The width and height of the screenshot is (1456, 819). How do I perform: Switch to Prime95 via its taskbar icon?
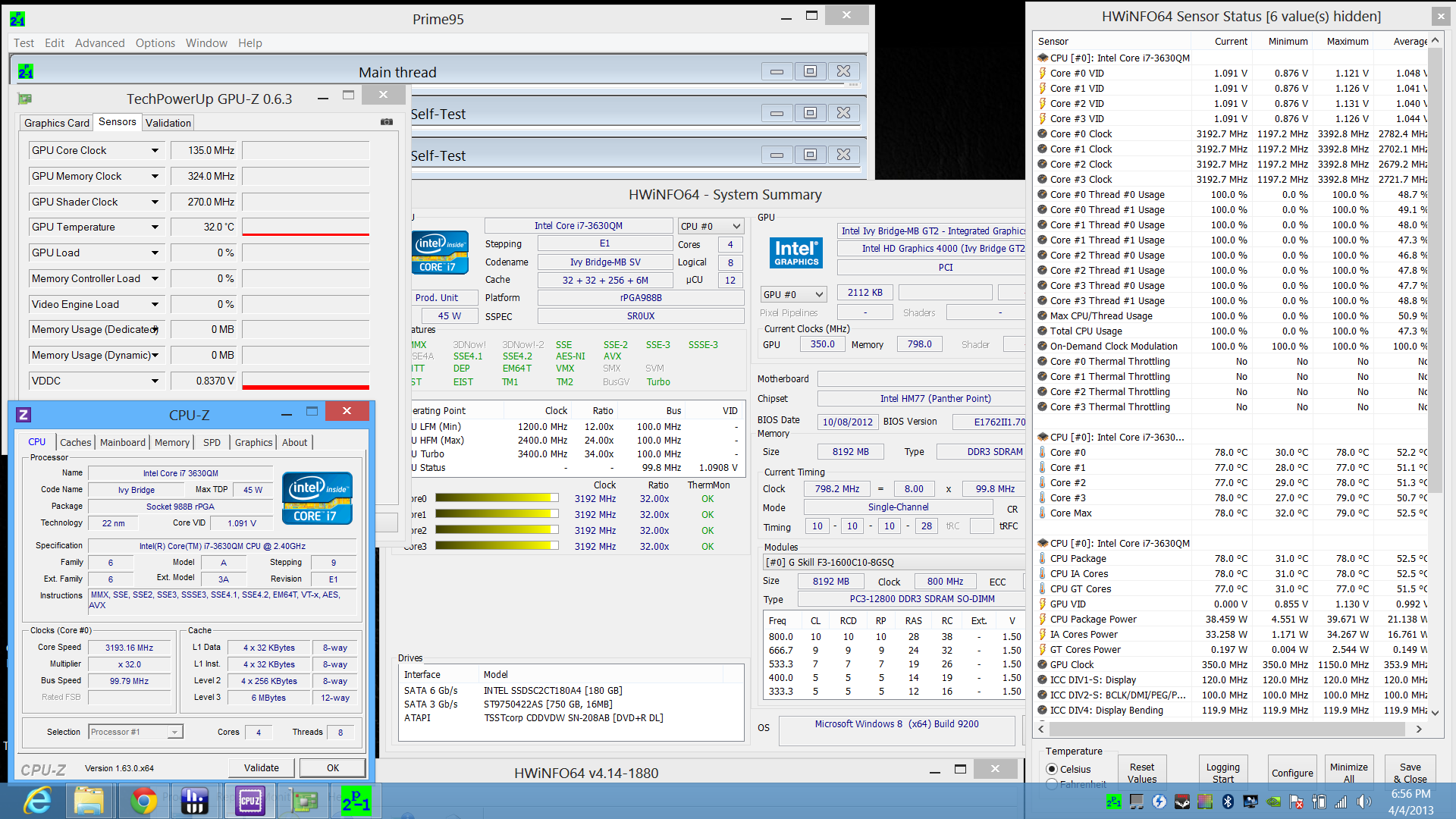coord(356,801)
